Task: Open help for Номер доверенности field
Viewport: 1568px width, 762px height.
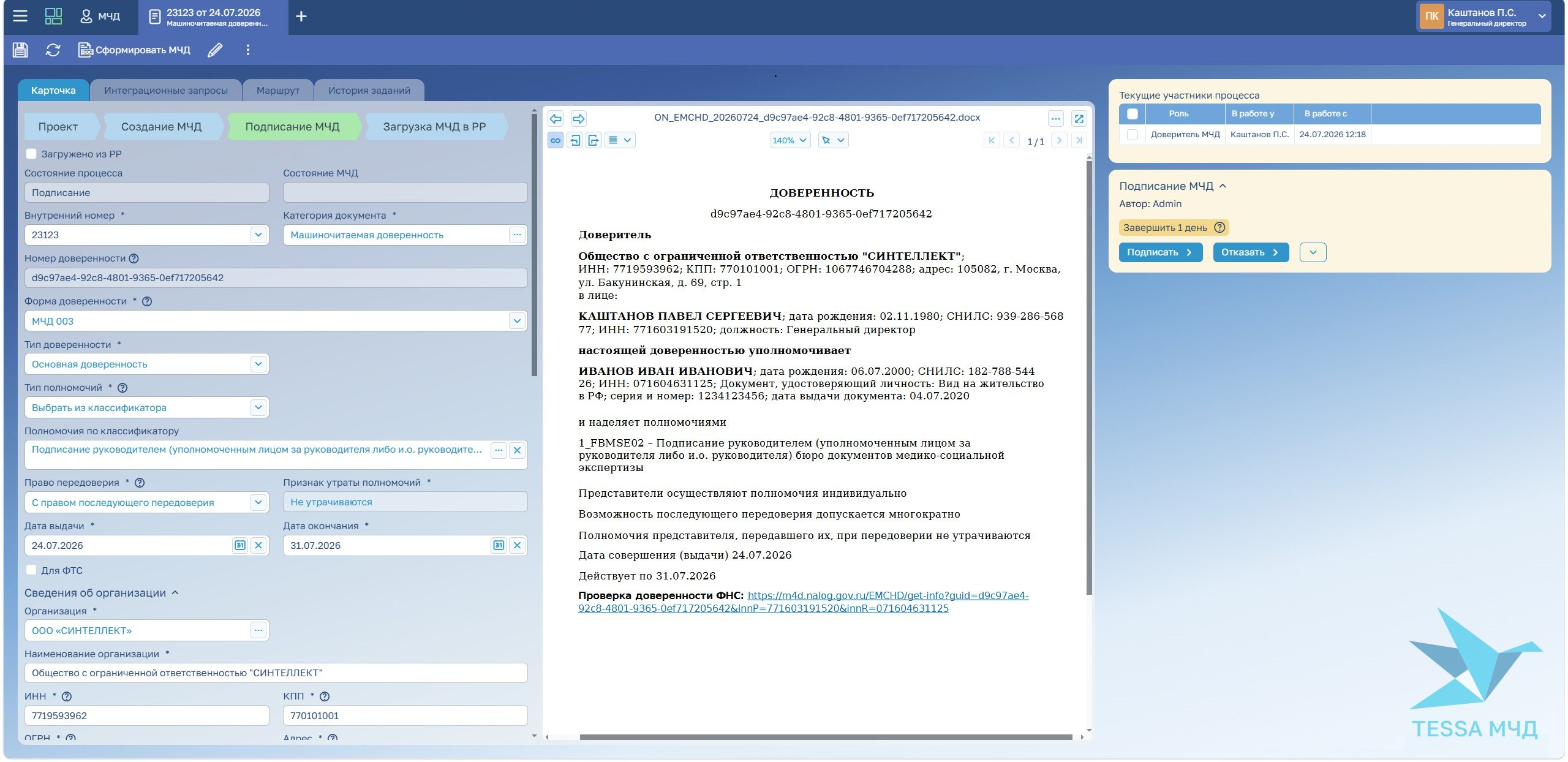Action: click(x=134, y=258)
